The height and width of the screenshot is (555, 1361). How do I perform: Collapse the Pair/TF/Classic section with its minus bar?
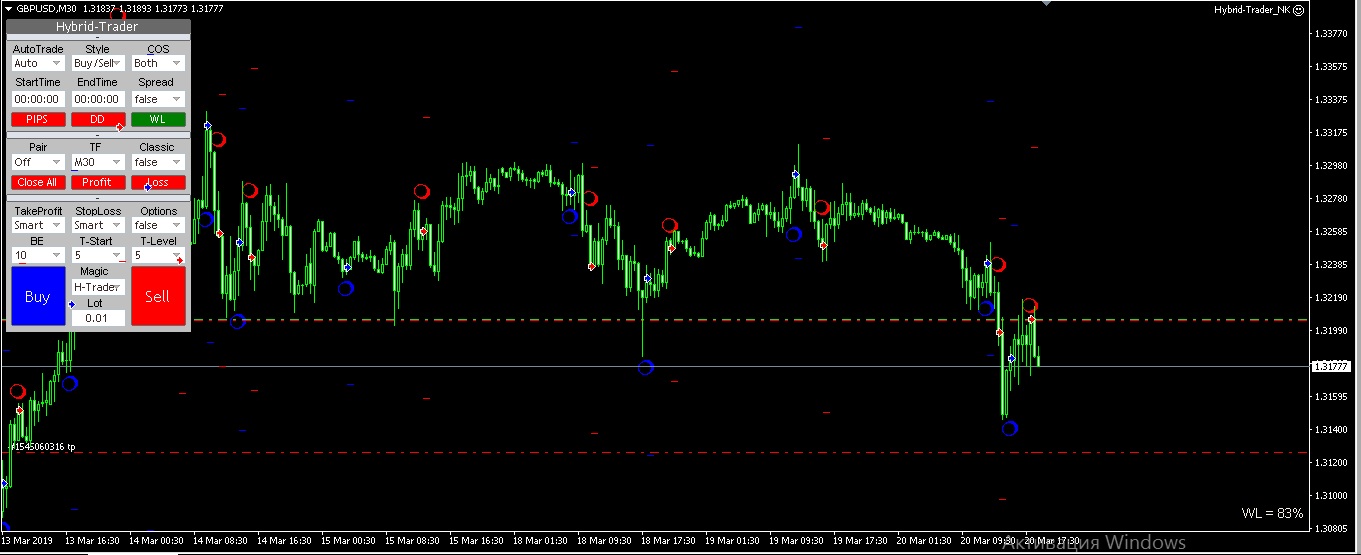[x=98, y=134]
